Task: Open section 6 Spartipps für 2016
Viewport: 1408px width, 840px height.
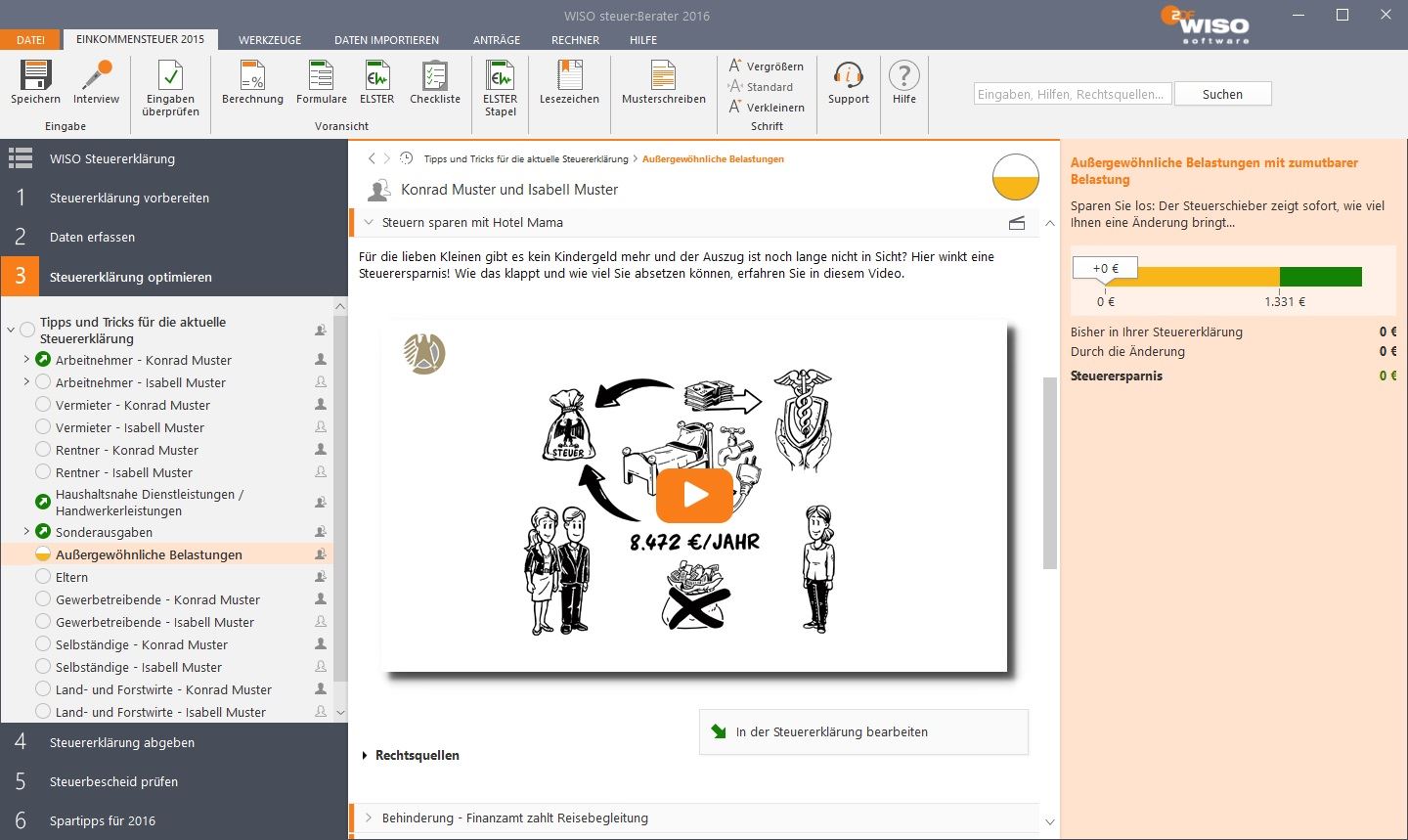Action: click(174, 820)
